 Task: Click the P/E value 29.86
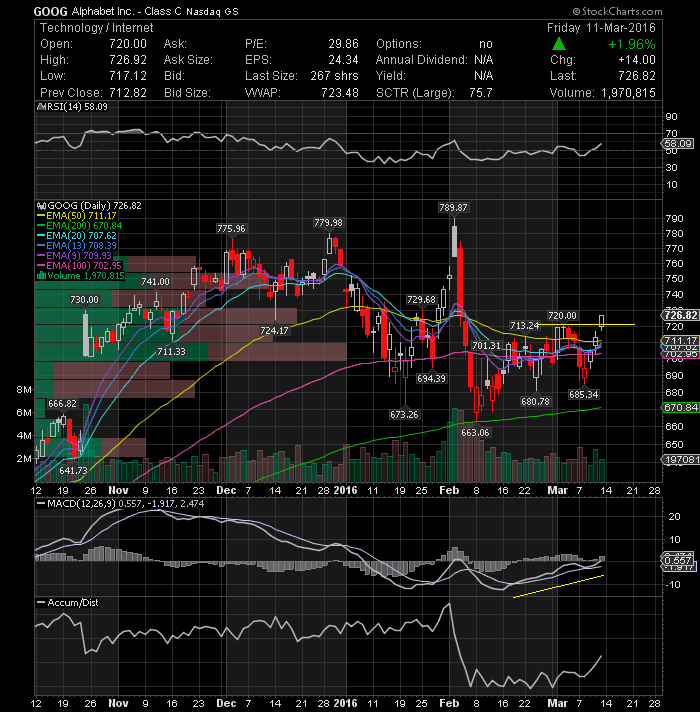click(343, 44)
